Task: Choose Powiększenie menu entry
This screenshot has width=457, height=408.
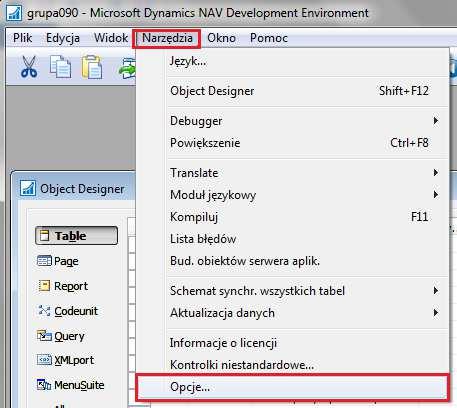Action: [x=292, y=143]
